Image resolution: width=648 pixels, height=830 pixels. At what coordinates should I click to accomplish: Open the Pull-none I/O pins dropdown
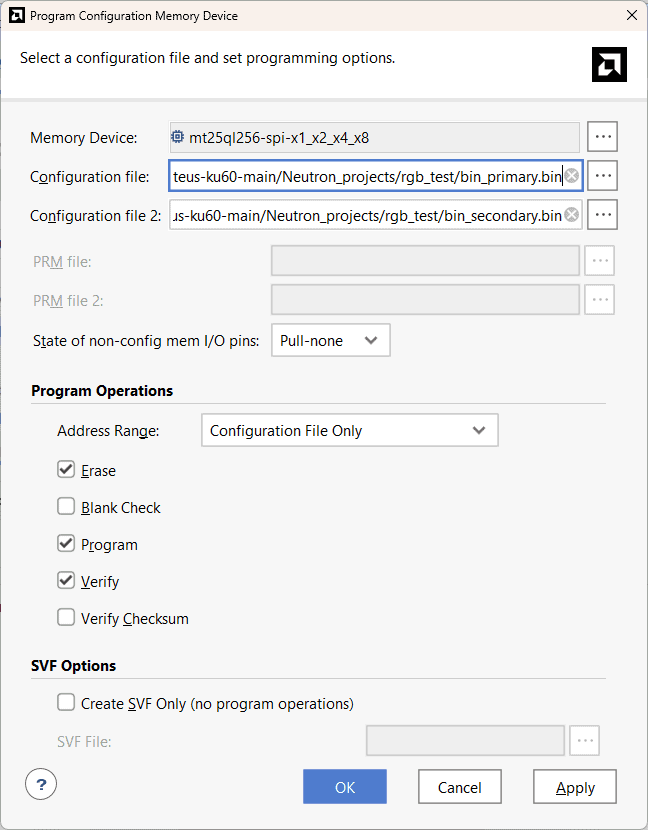coord(330,340)
